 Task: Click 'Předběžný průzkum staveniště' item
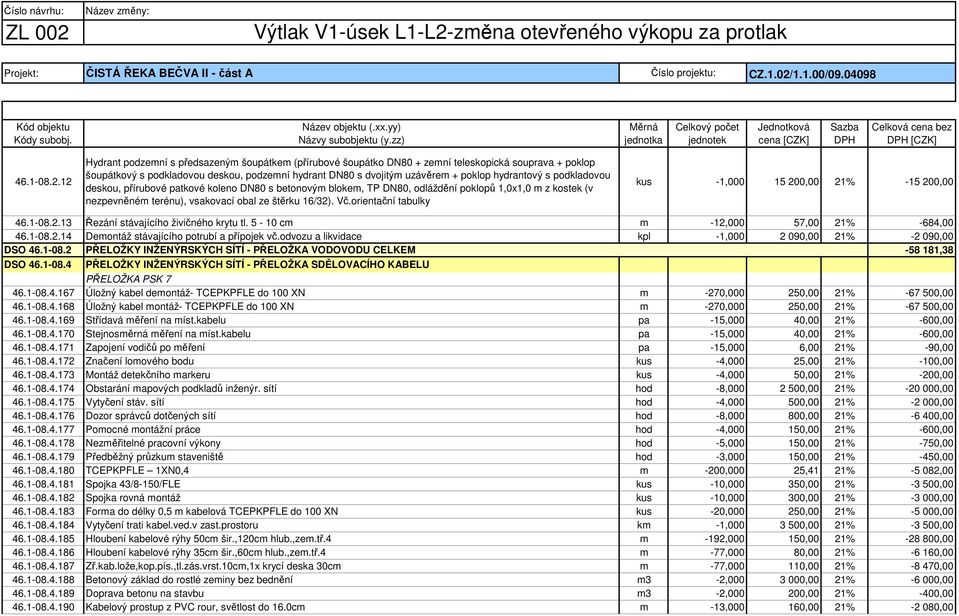(x=154, y=456)
